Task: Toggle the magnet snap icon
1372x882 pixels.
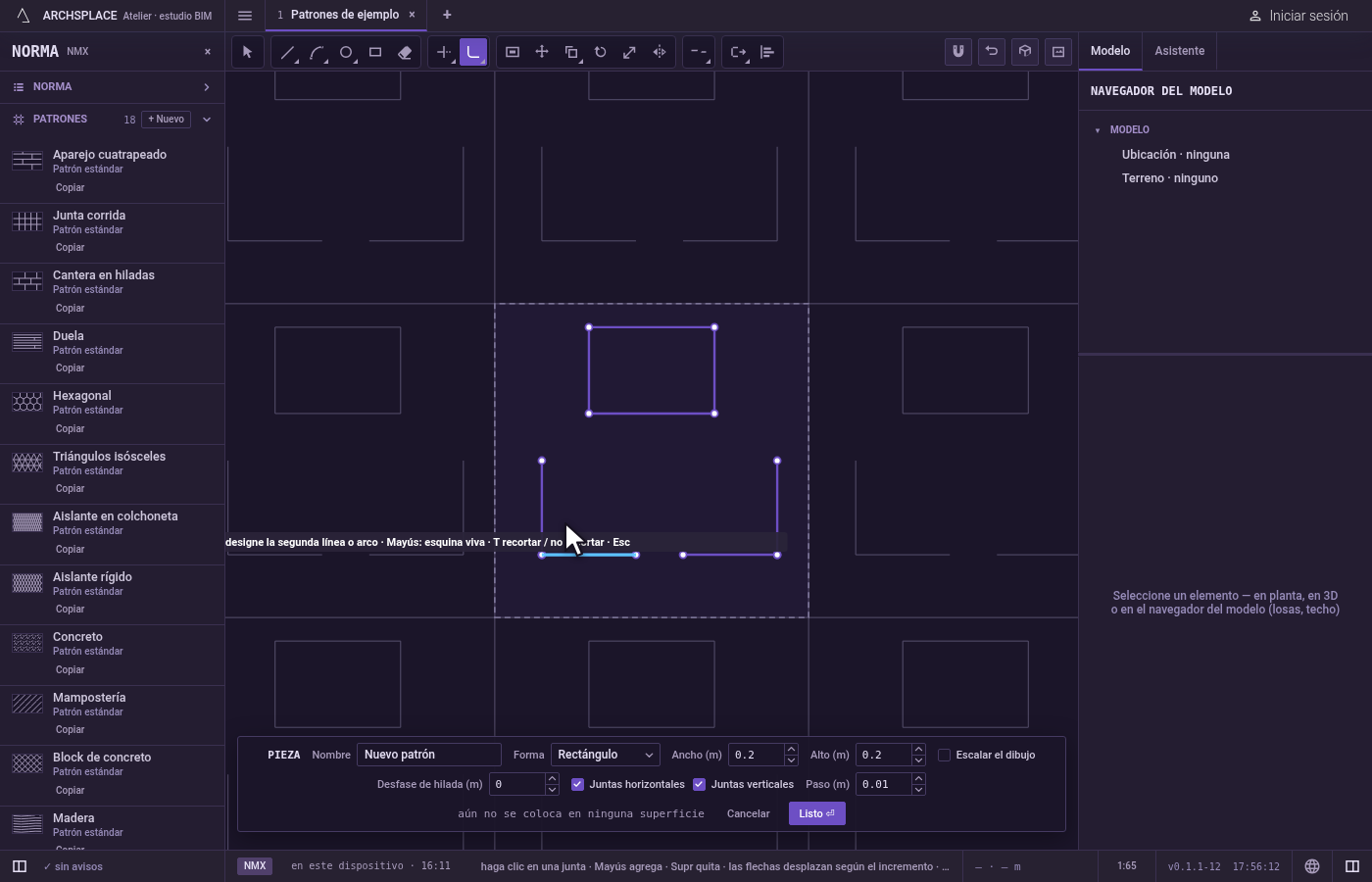Action: tap(958, 51)
